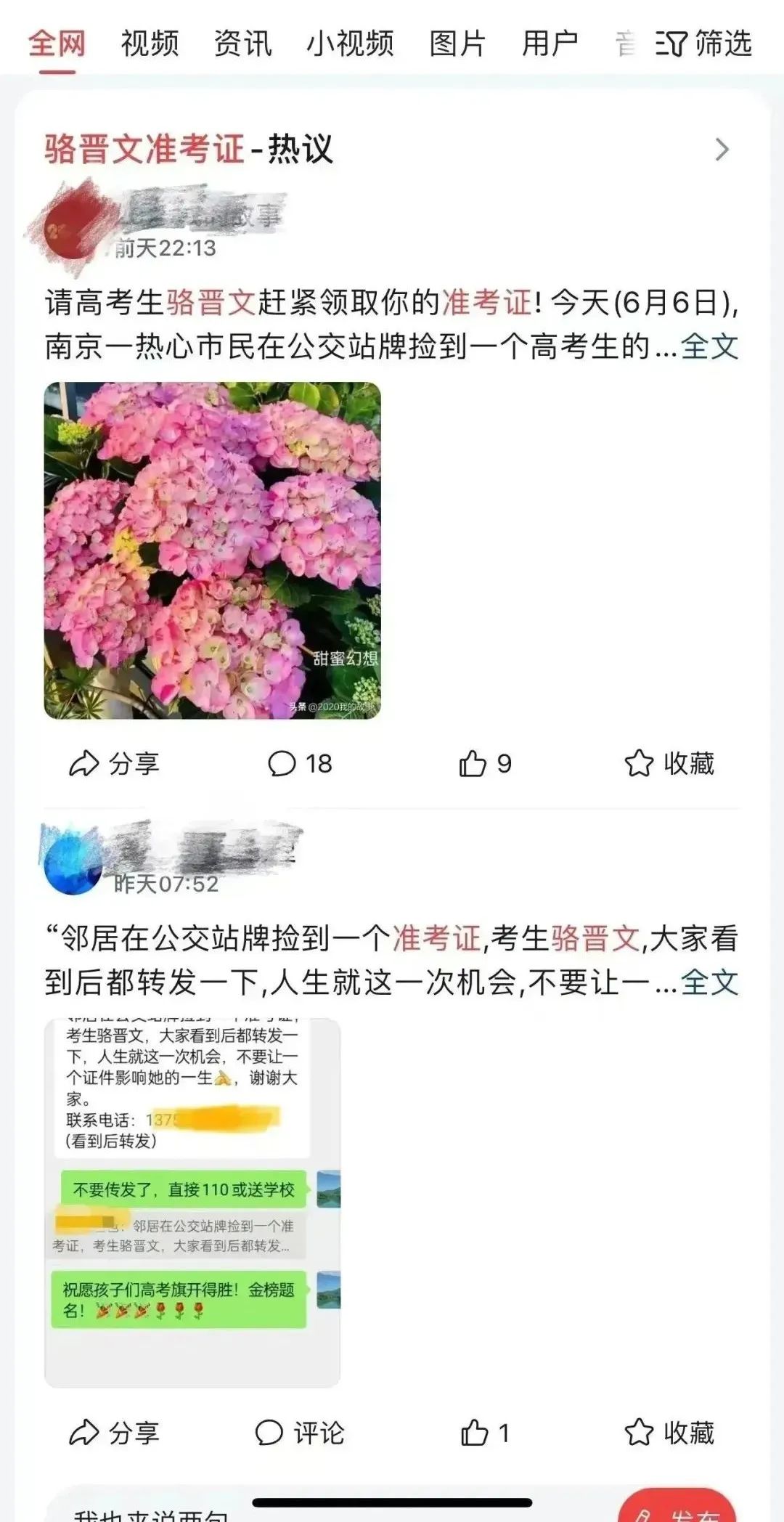
Task: Expand second post via 全文 link
Action: coord(709,982)
